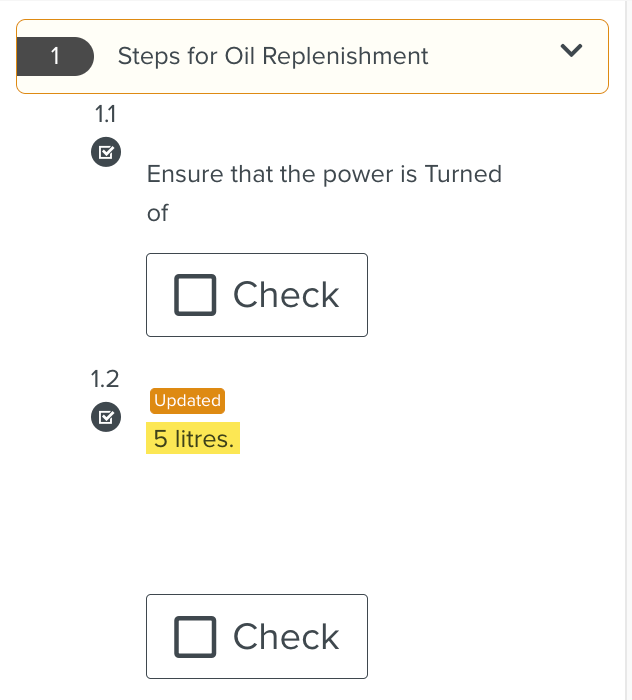This screenshot has height=700, width=632.
Task: Tick the Check box under step 1.1
Action: tap(196, 295)
